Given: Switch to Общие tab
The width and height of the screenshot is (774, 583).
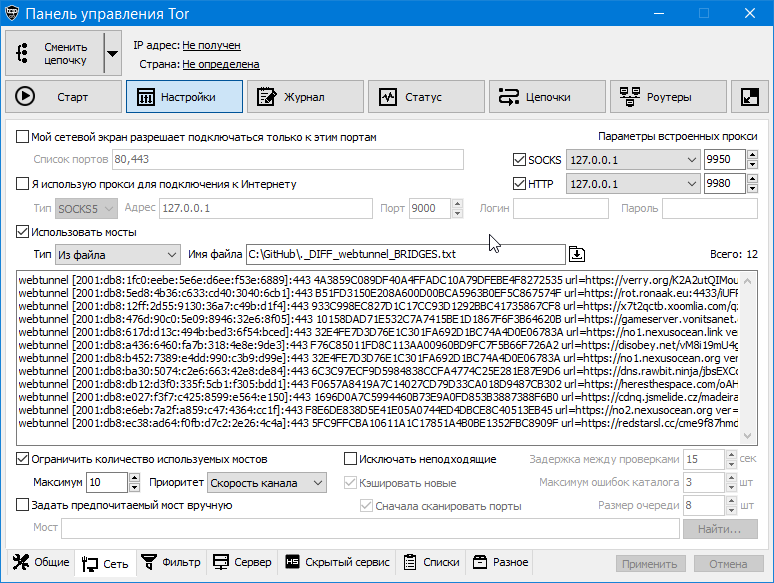Looking at the screenshot, I should point(41,562).
